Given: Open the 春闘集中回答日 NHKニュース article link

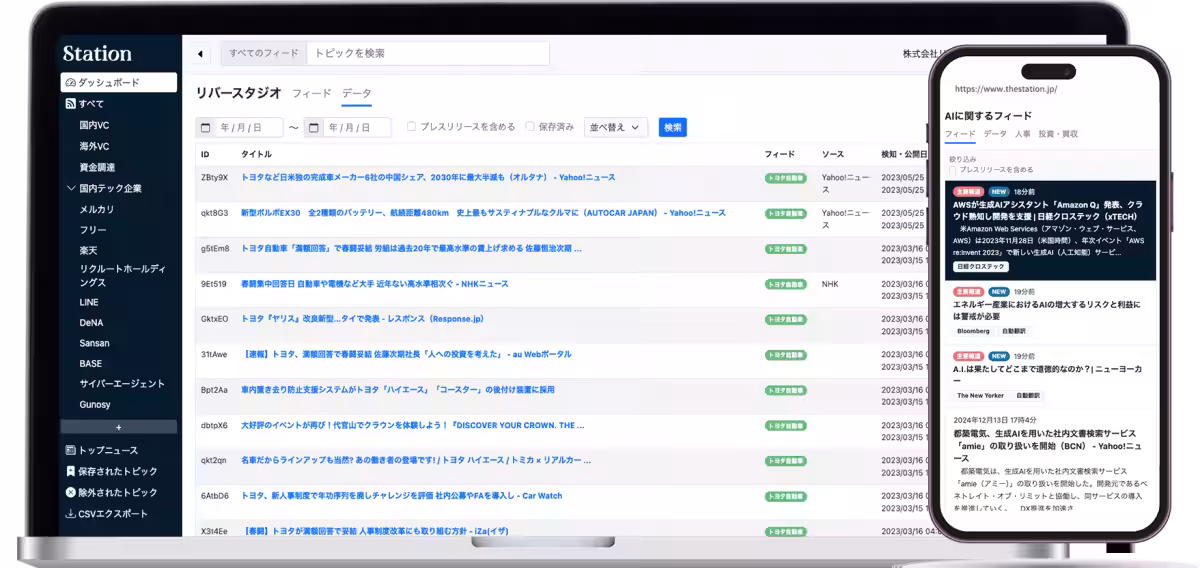Looking at the screenshot, I should coord(374,284).
